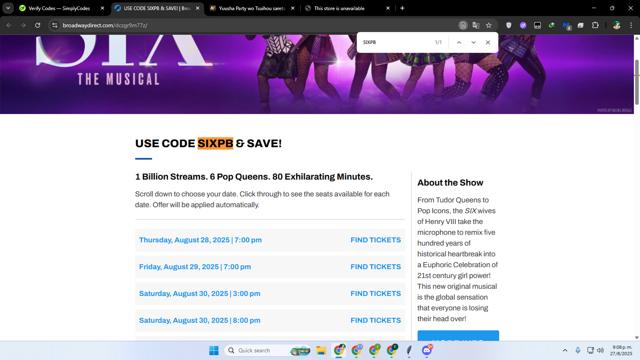Open Thursday, August 28, 2025 date link
Screen dimensions: 640x360
[200, 240]
